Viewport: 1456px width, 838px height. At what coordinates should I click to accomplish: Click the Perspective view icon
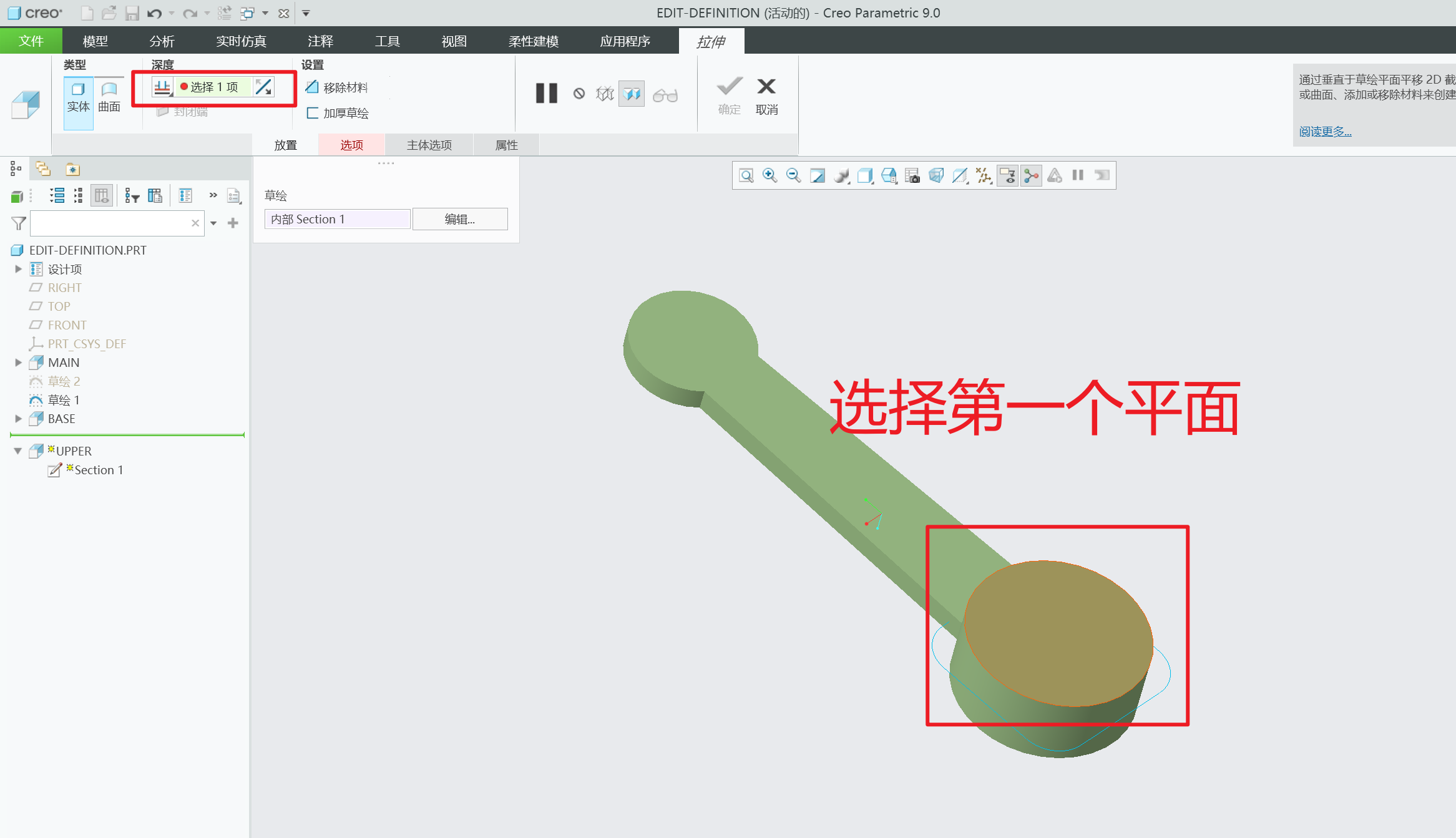(x=936, y=176)
